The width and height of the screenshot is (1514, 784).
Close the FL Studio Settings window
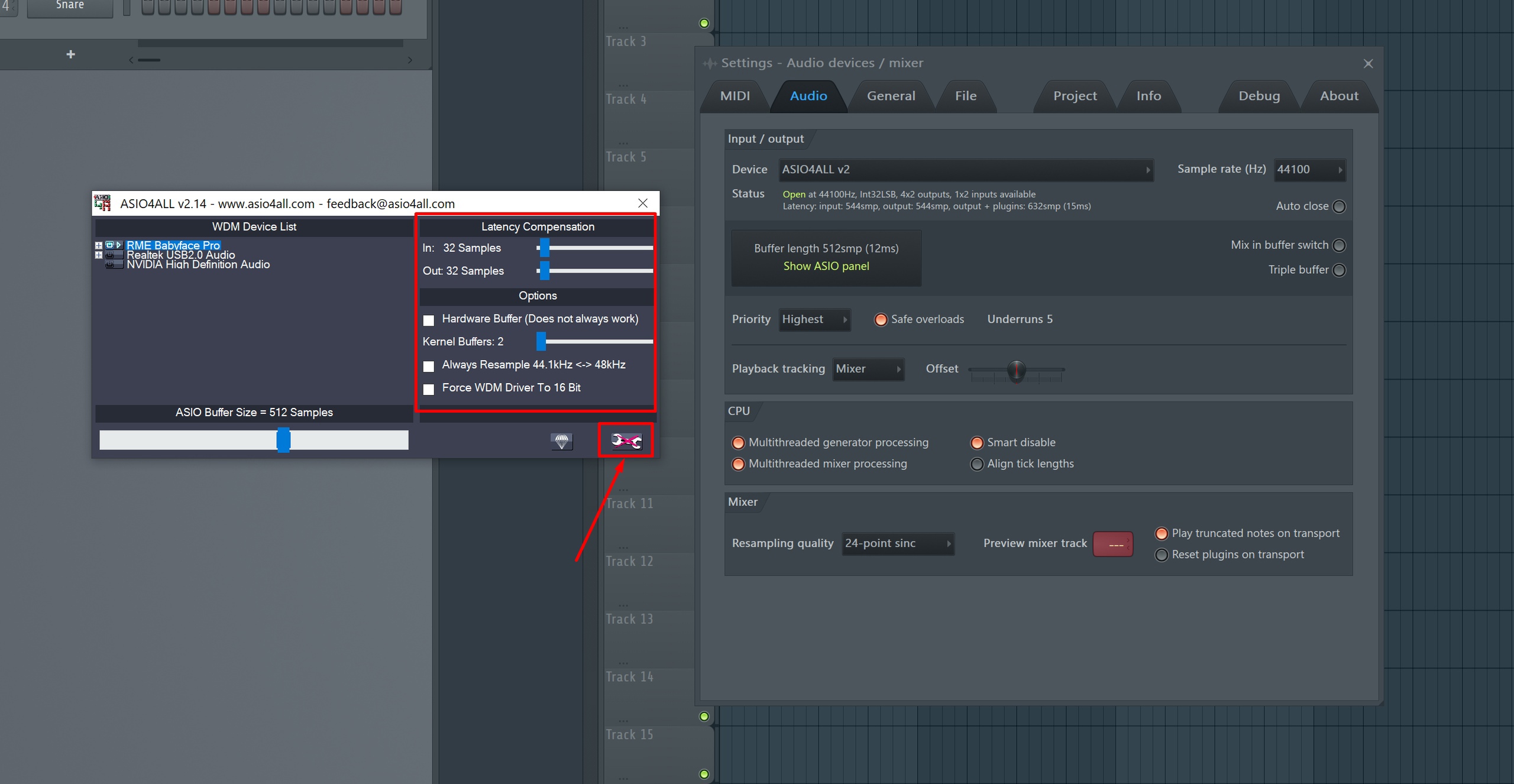(1368, 63)
